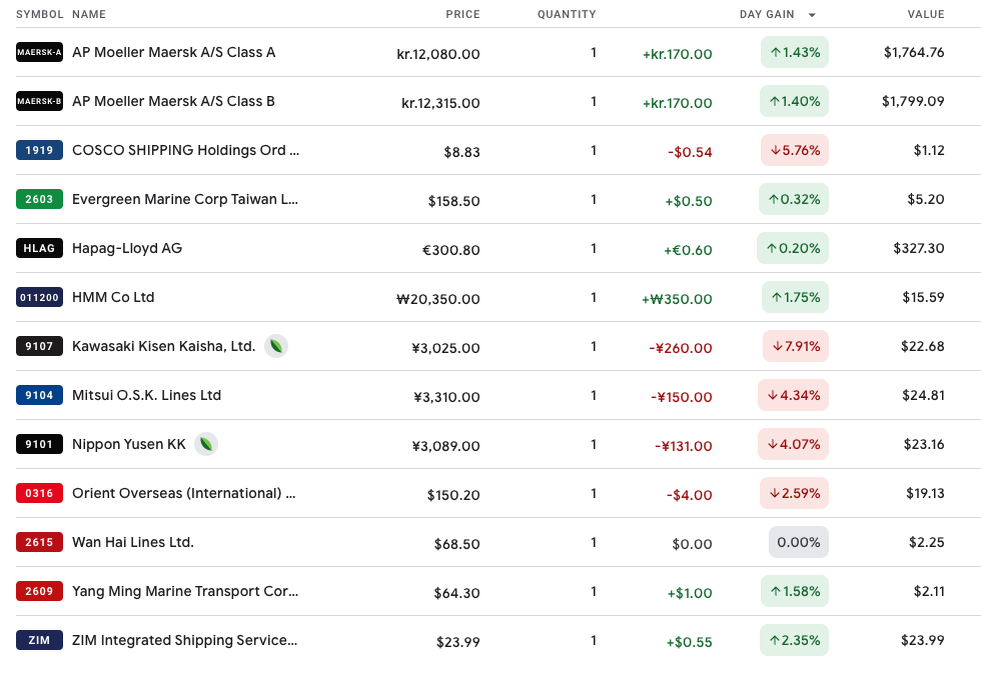Click the 1919 COSCO symbol badge

coord(39,150)
